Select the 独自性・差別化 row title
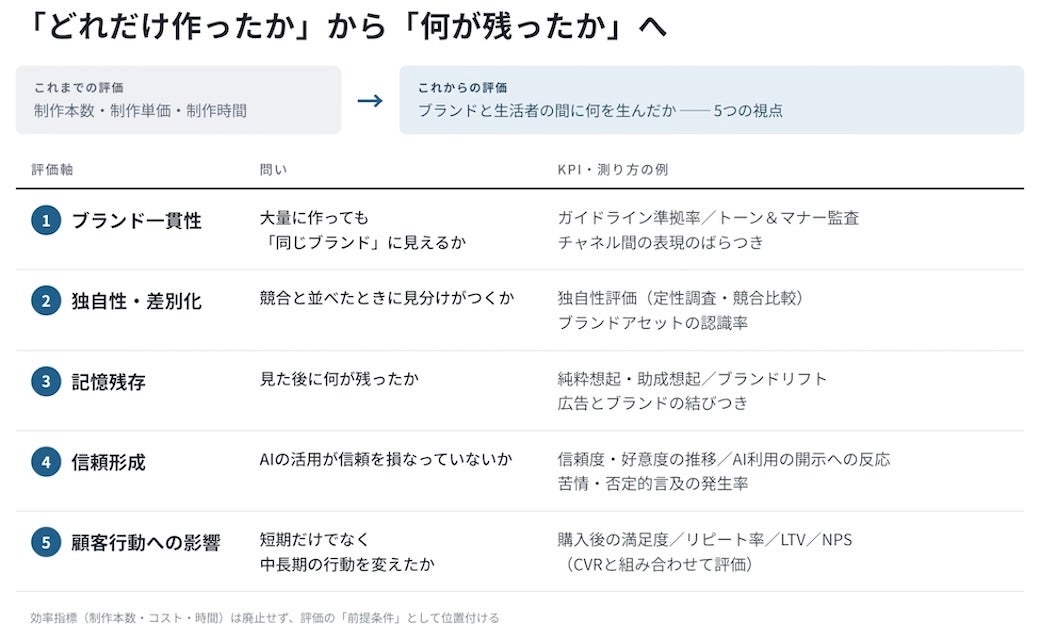 (x=137, y=301)
